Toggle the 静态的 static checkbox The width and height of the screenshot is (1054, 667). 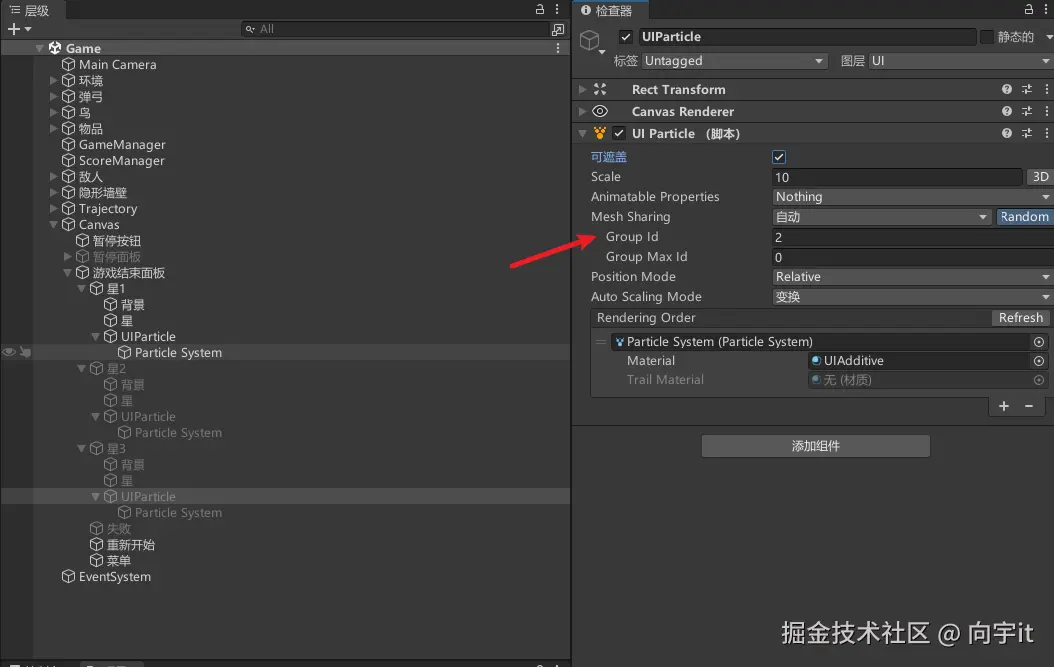[x=987, y=37]
